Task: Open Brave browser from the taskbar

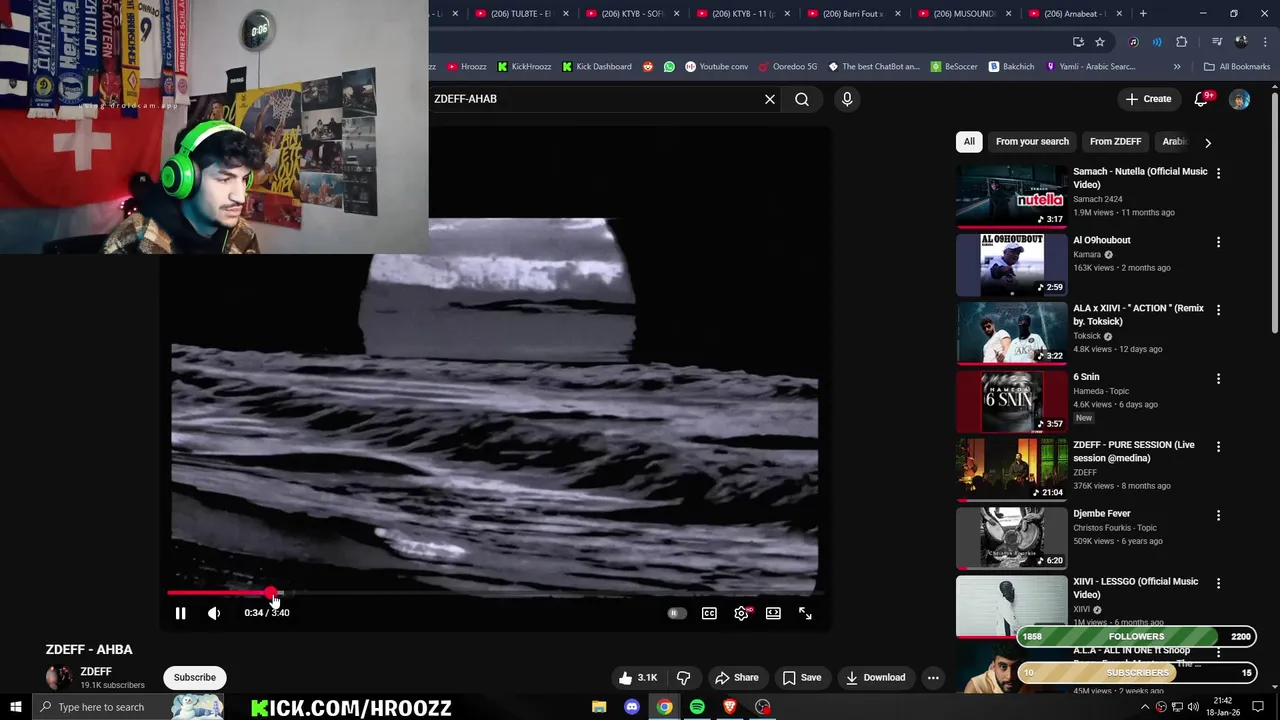Action: tap(730, 707)
